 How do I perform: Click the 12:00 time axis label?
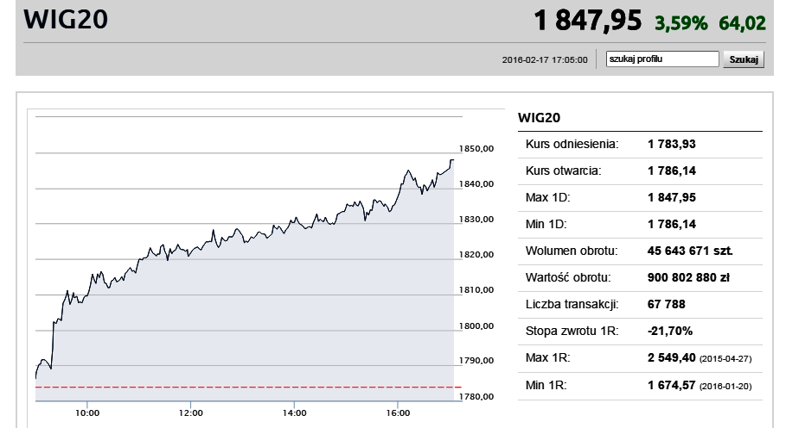coord(190,413)
